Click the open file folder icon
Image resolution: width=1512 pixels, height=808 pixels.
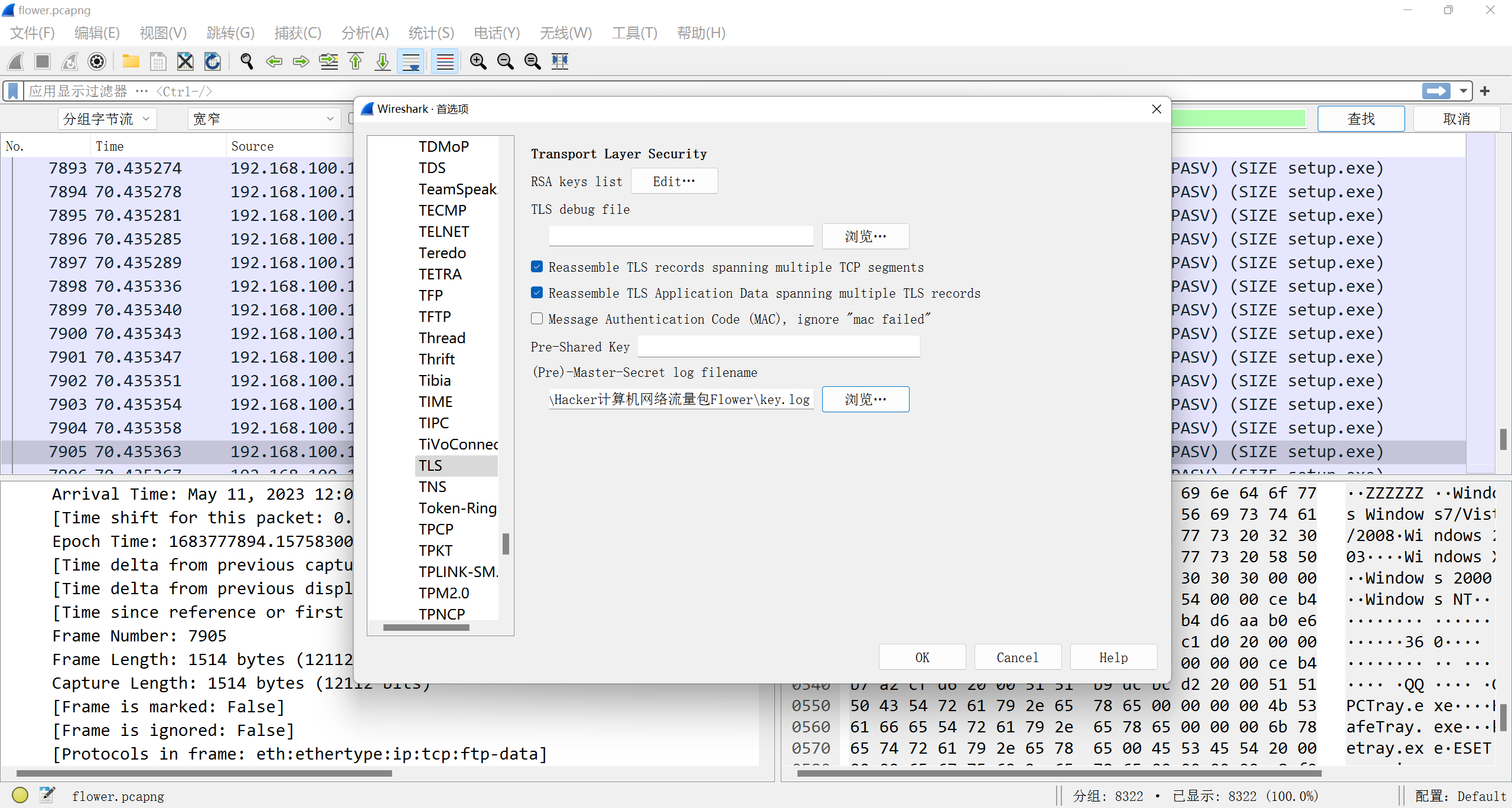(x=131, y=61)
